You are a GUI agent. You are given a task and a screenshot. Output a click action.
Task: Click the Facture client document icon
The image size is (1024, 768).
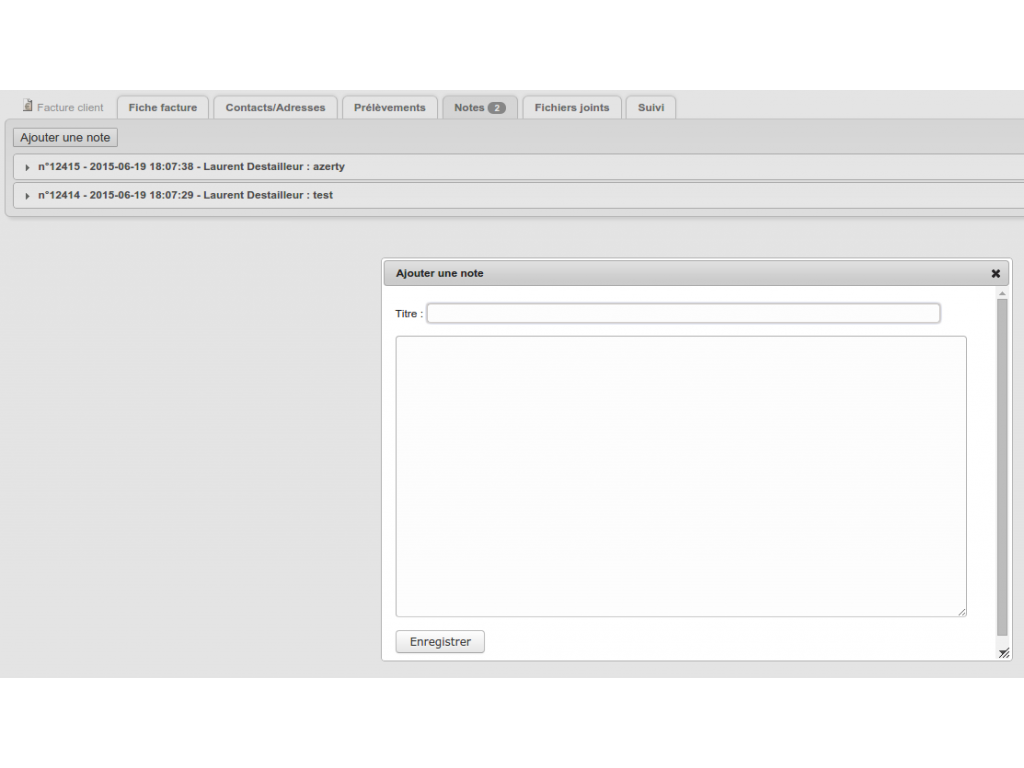(27, 105)
